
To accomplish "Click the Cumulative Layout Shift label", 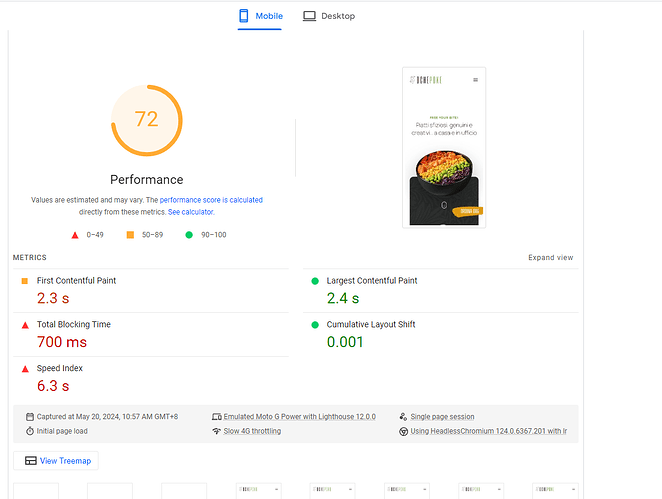I will (x=371, y=324).
